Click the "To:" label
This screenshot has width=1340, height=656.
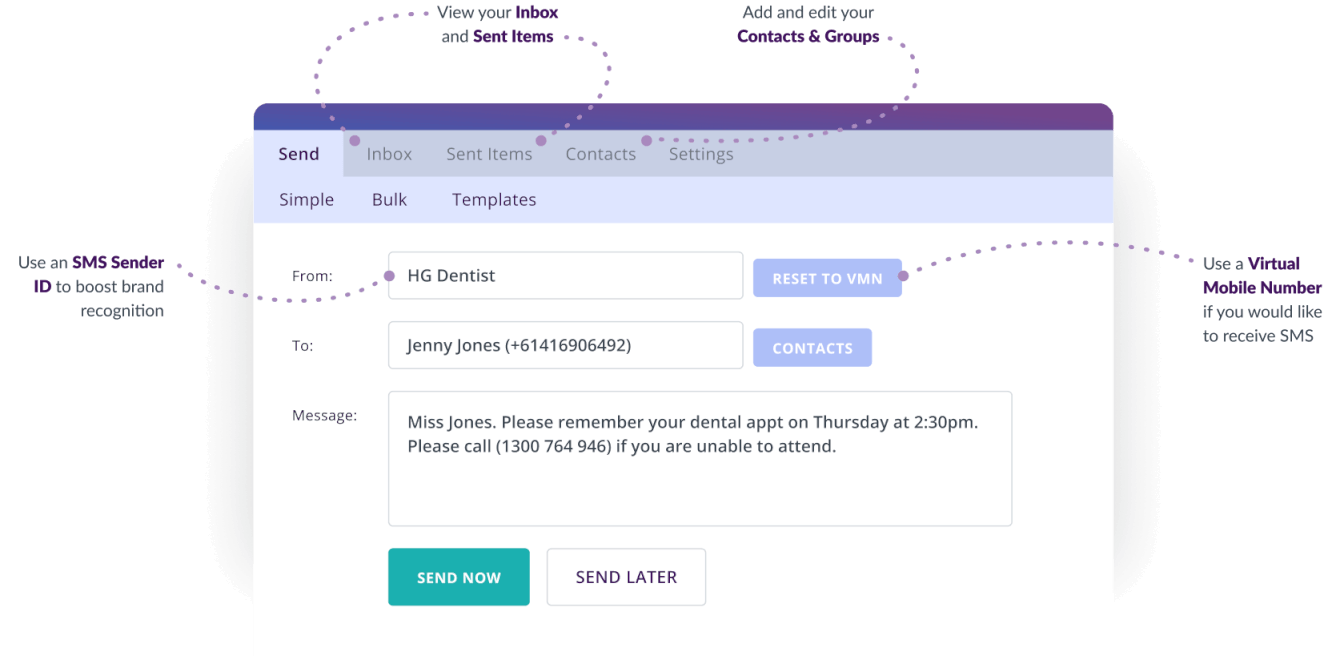(x=302, y=346)
